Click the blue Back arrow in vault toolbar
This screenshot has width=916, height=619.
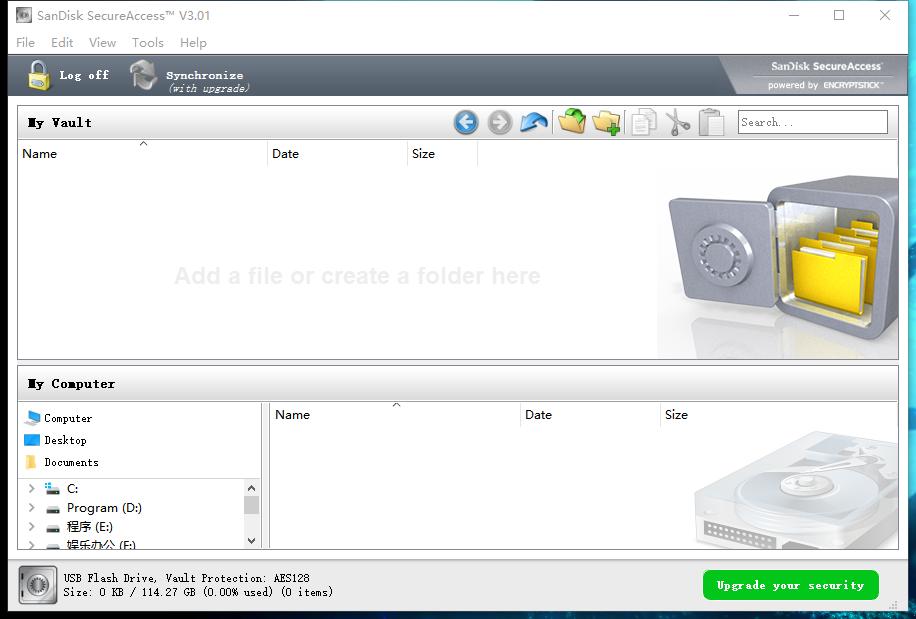(x=466, y=122)
